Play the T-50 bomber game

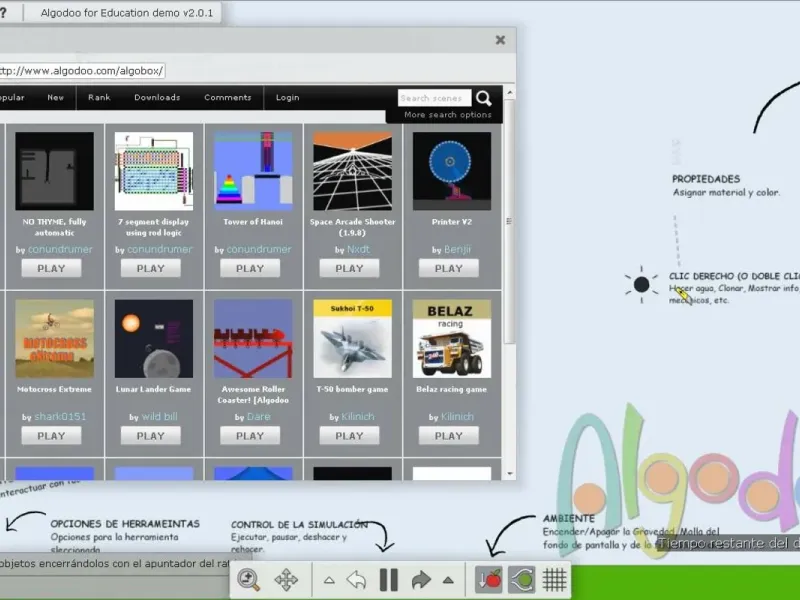tap(349, 436)
